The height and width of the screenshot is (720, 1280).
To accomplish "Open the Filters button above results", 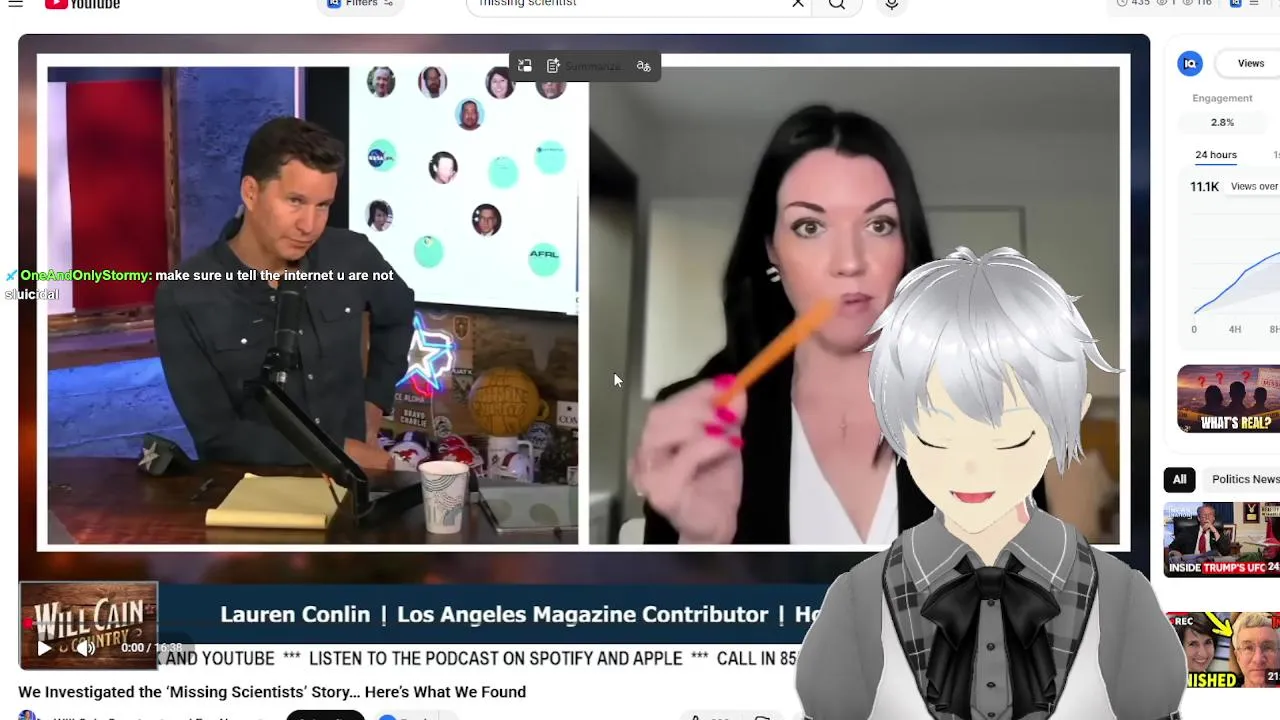I will point(361,4).
